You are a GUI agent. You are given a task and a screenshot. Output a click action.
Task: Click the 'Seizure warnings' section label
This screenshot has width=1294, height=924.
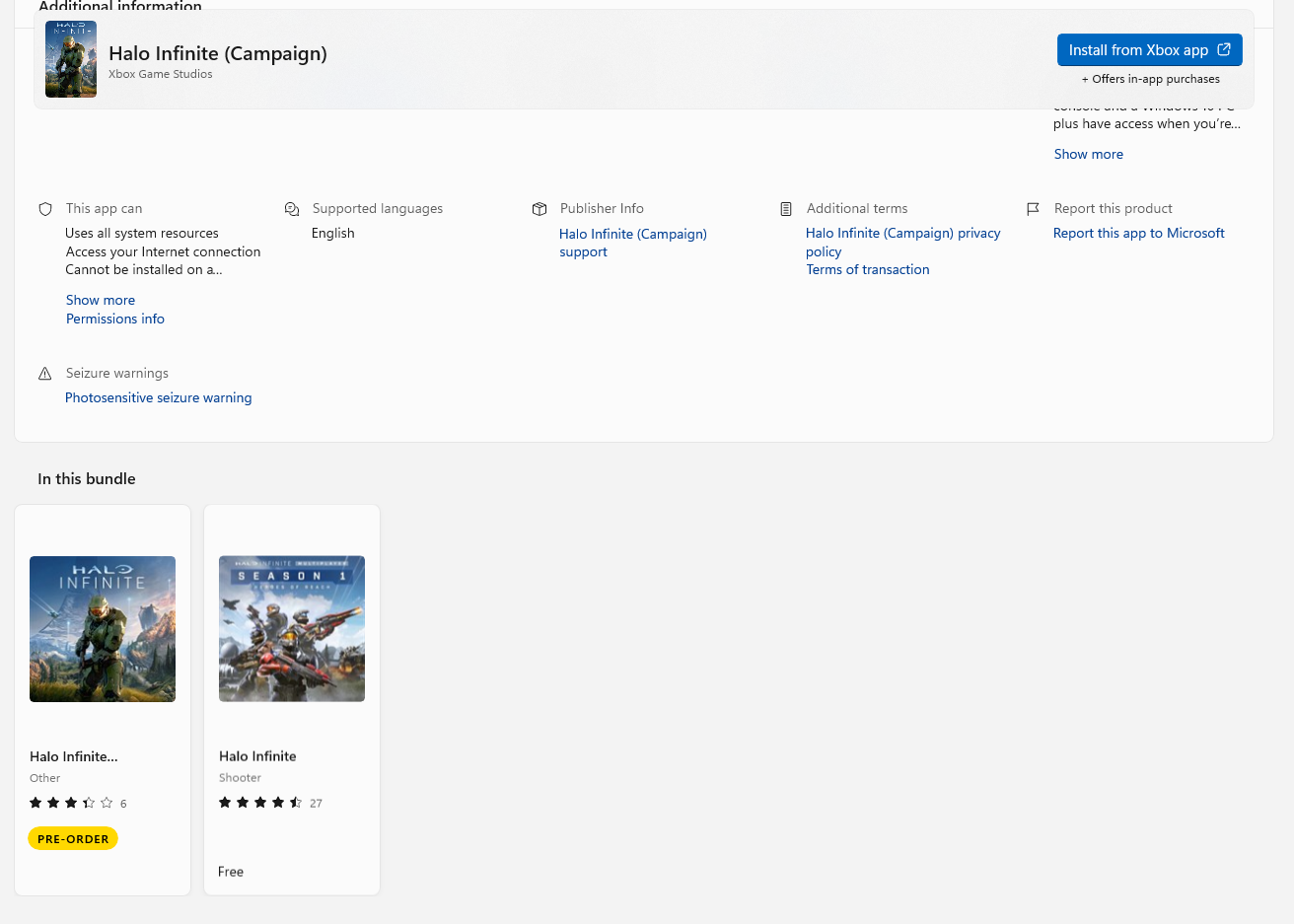[117, 373]
